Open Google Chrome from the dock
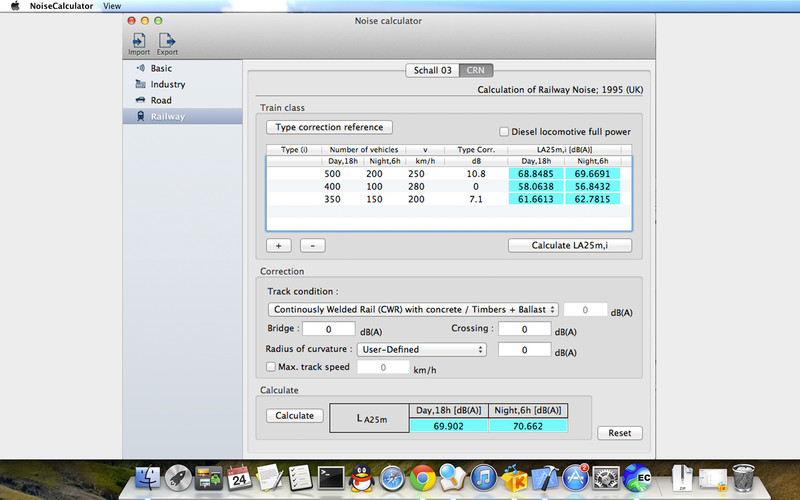Image resolution: width=800 pixels, height=500 pixels. click(421, 477)
